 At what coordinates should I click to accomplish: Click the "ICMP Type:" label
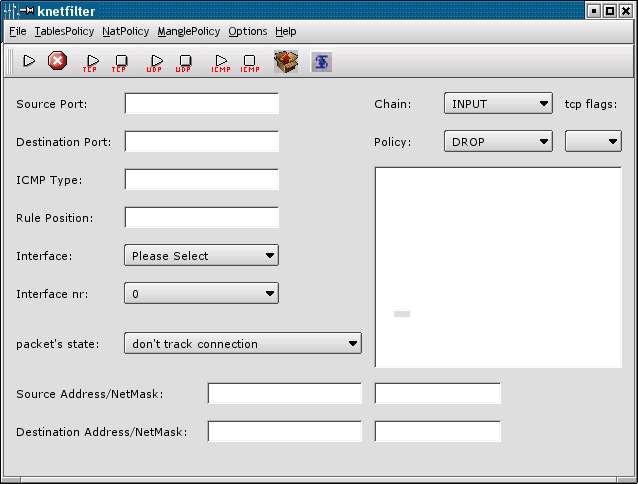[49, 180]
